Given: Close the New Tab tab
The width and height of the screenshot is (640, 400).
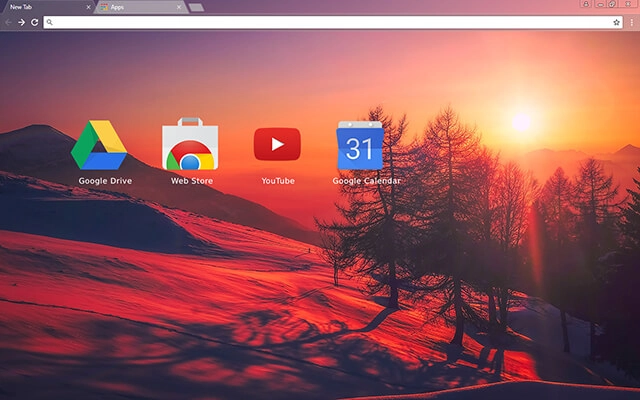Looking at the screenshot, I should click(88, 7).
